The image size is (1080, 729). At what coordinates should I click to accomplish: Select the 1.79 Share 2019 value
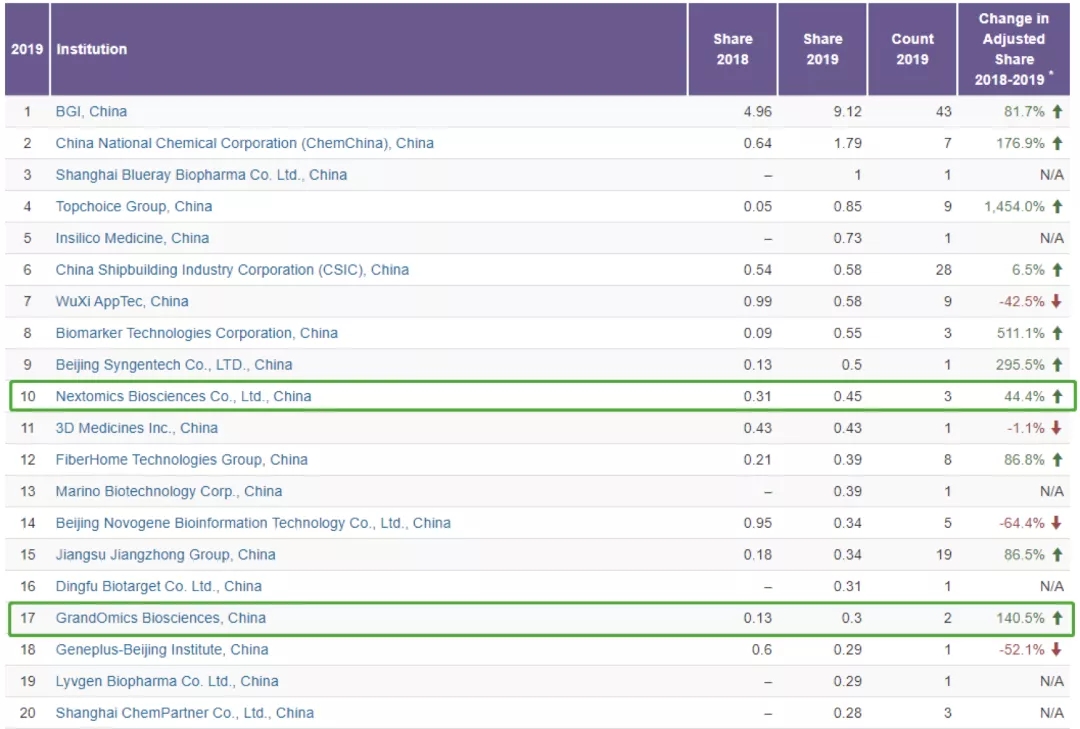tap(847, 143)
